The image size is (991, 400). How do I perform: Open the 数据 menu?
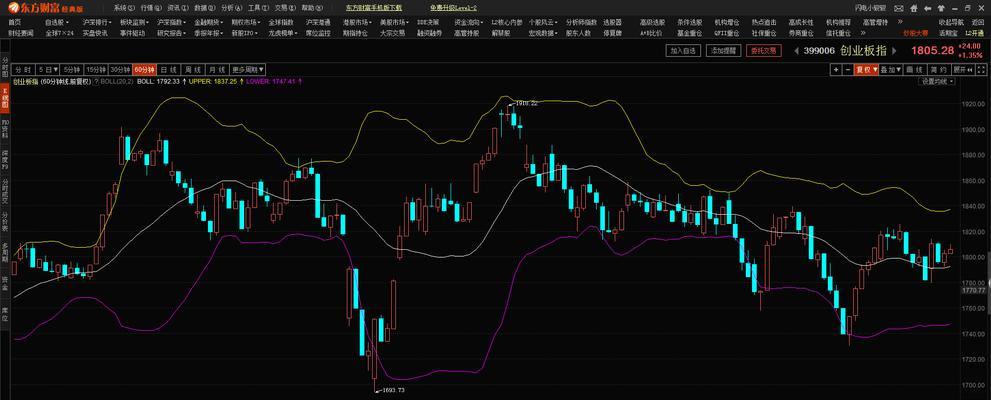[x=205, y=8]
